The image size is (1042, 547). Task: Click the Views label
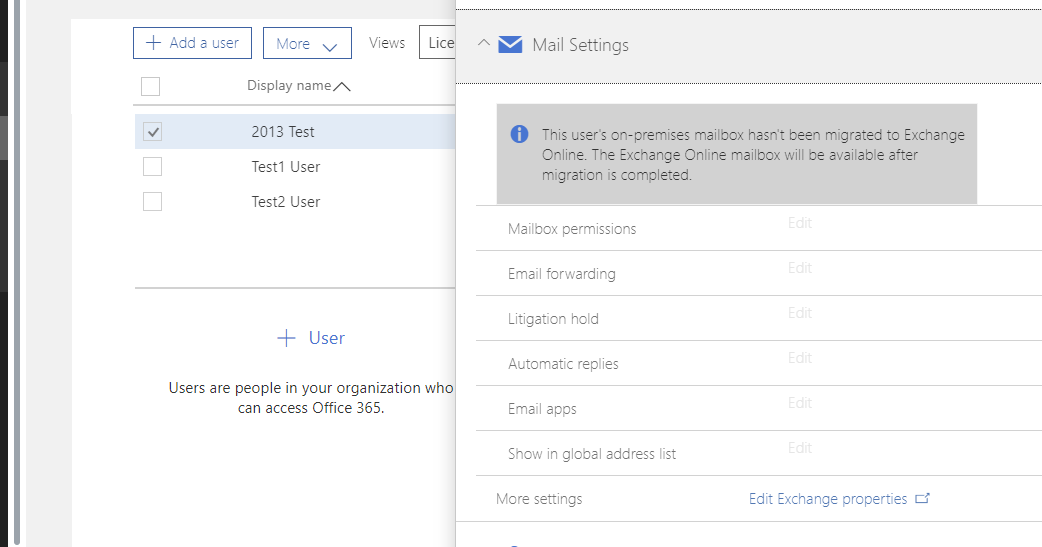387,43
